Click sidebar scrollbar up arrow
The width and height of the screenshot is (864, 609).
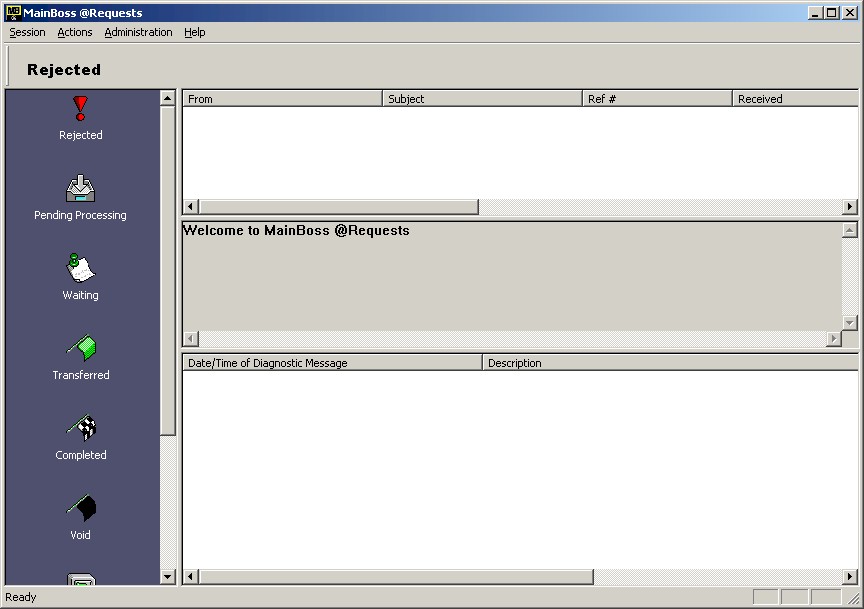(168, 98)
